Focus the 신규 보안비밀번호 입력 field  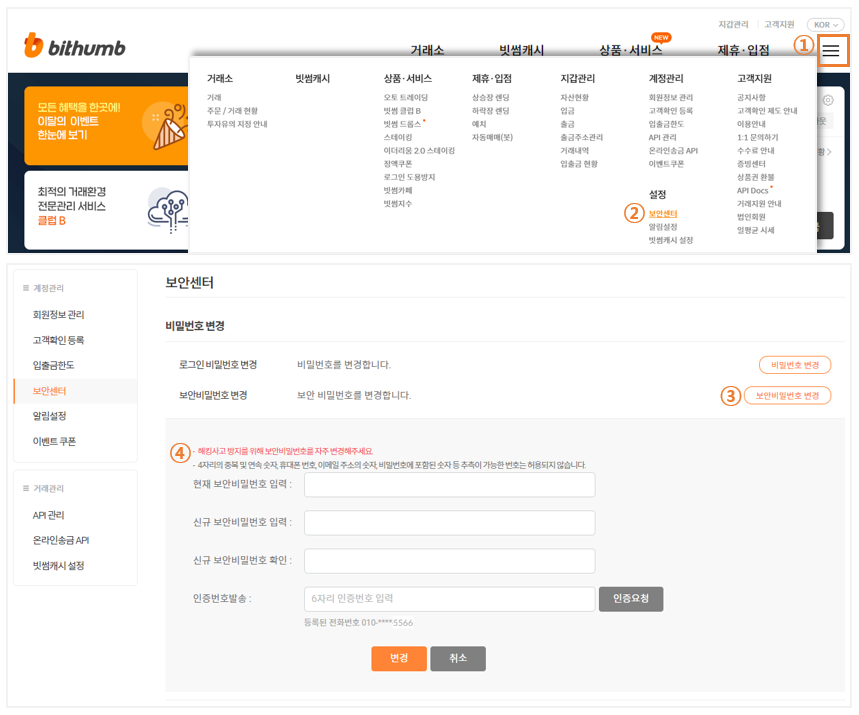click(x=449, y=523)
